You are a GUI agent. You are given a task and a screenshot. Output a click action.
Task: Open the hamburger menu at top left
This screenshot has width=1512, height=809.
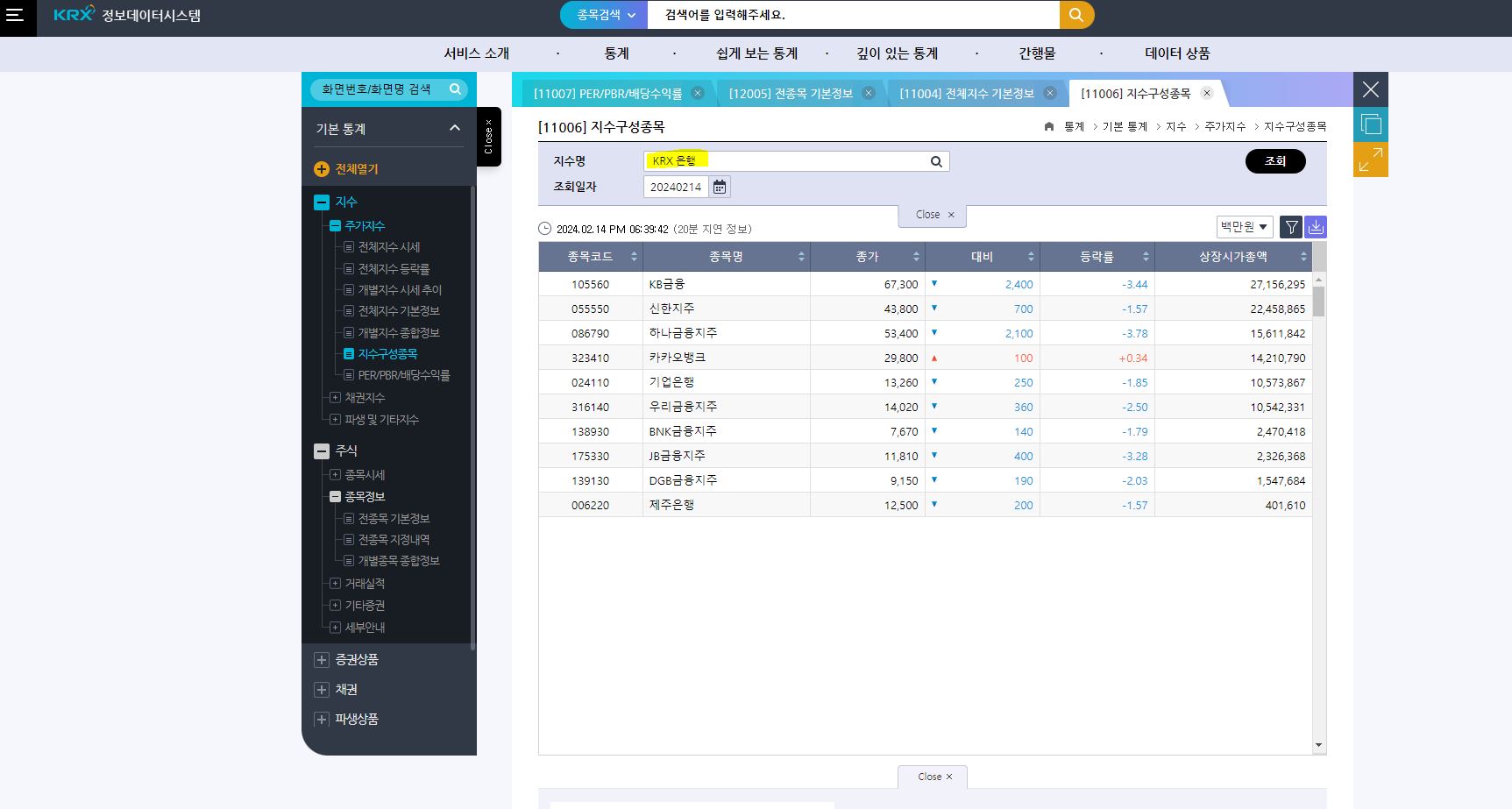tap(15, 15)
